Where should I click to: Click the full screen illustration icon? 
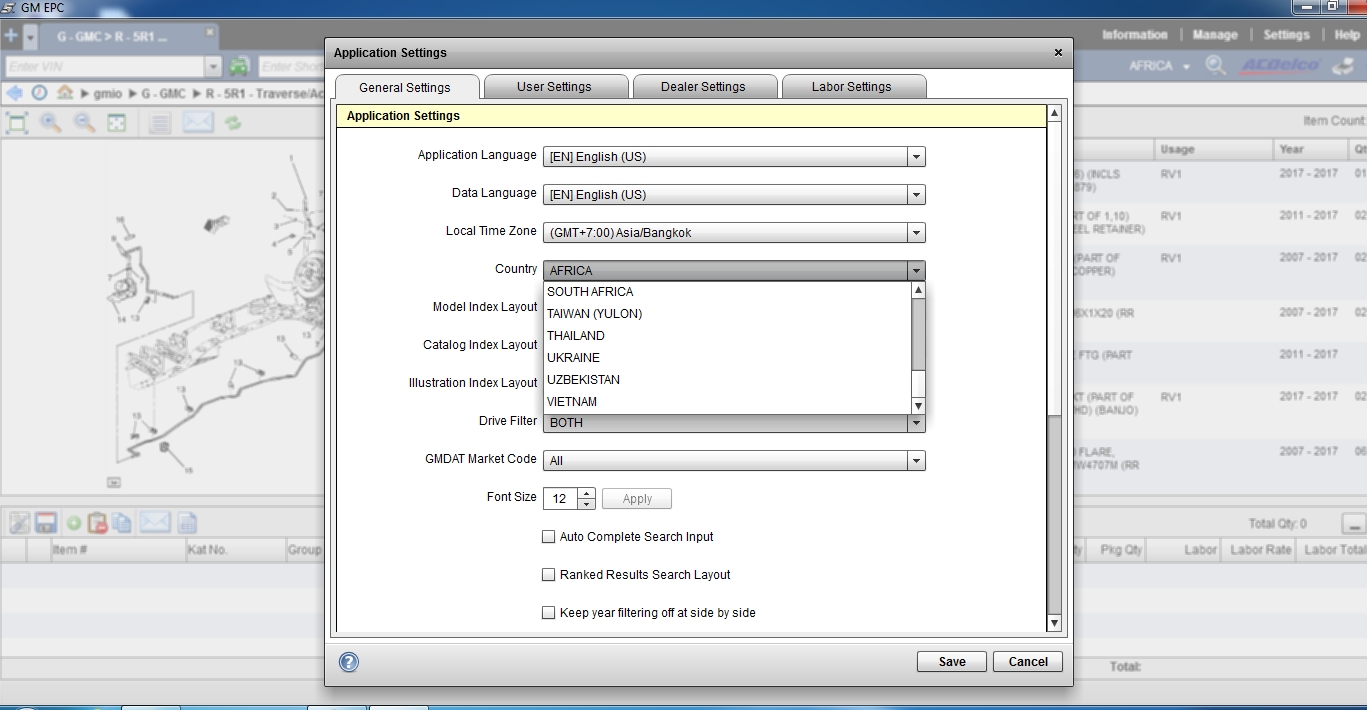116,123
